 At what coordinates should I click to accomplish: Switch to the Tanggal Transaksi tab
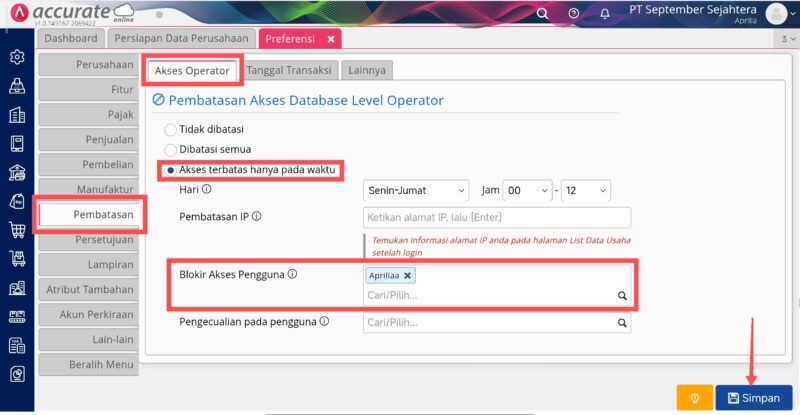(x=289, y=70)
